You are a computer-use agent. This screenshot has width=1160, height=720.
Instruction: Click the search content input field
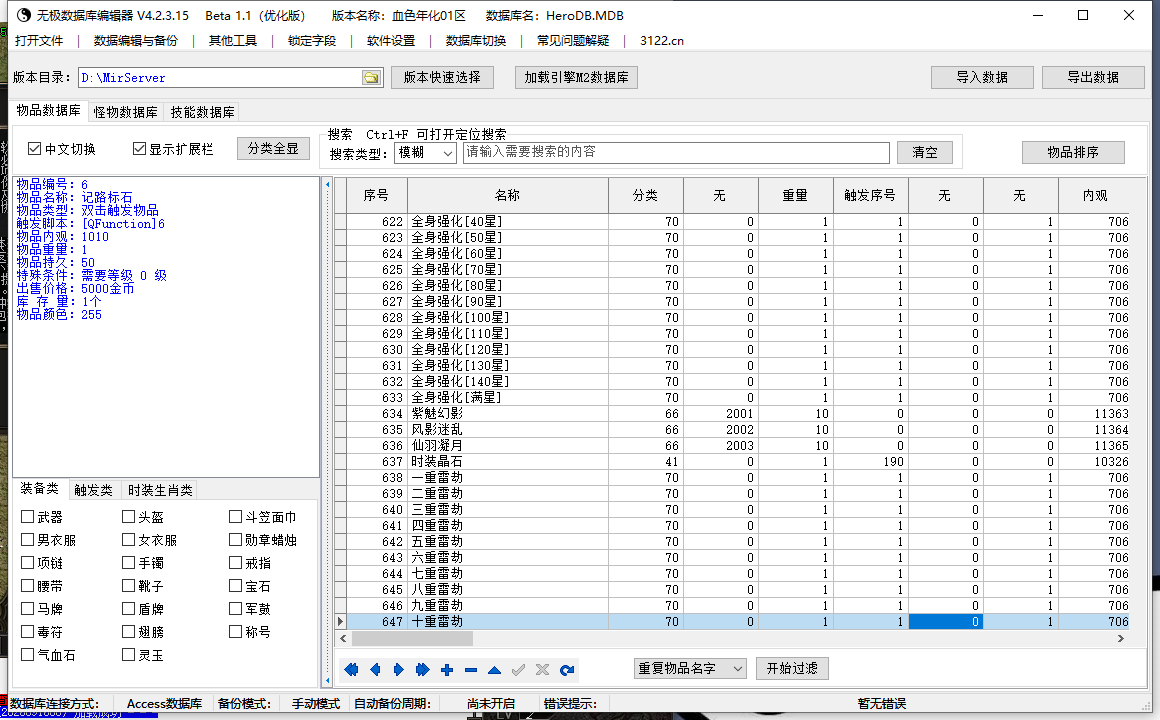(x=676, y=152)
